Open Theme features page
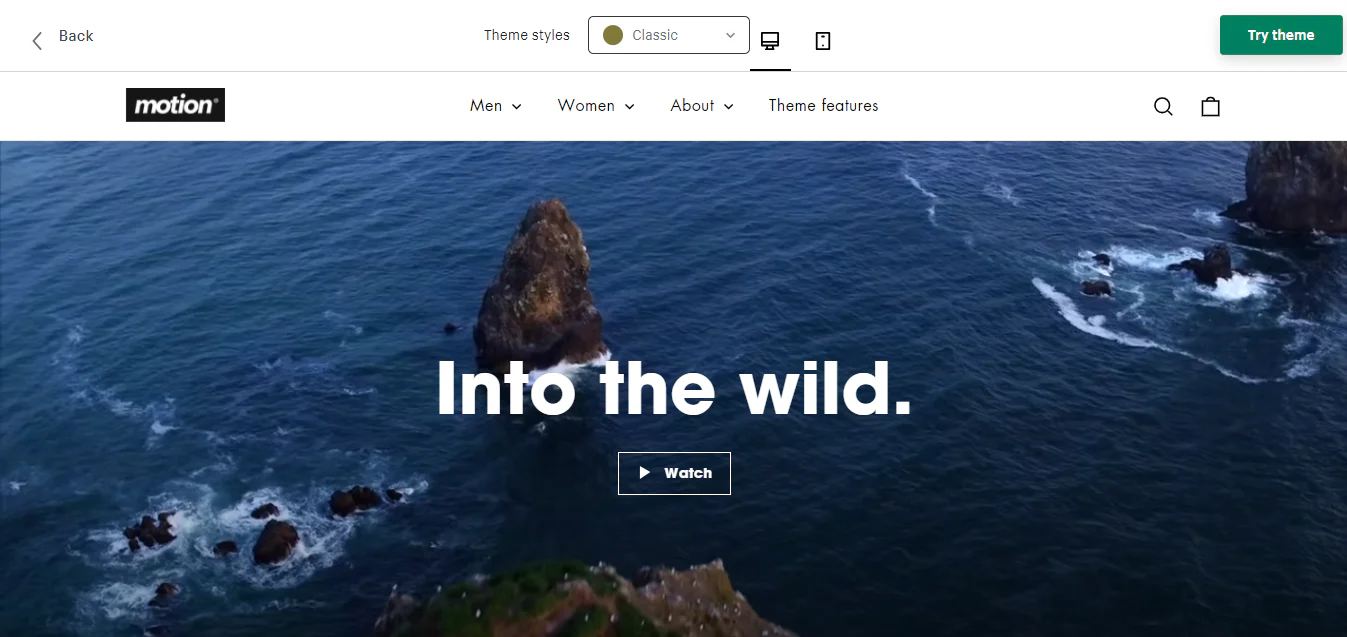Viewport: 1347px width, 637px height. [823, 105]
